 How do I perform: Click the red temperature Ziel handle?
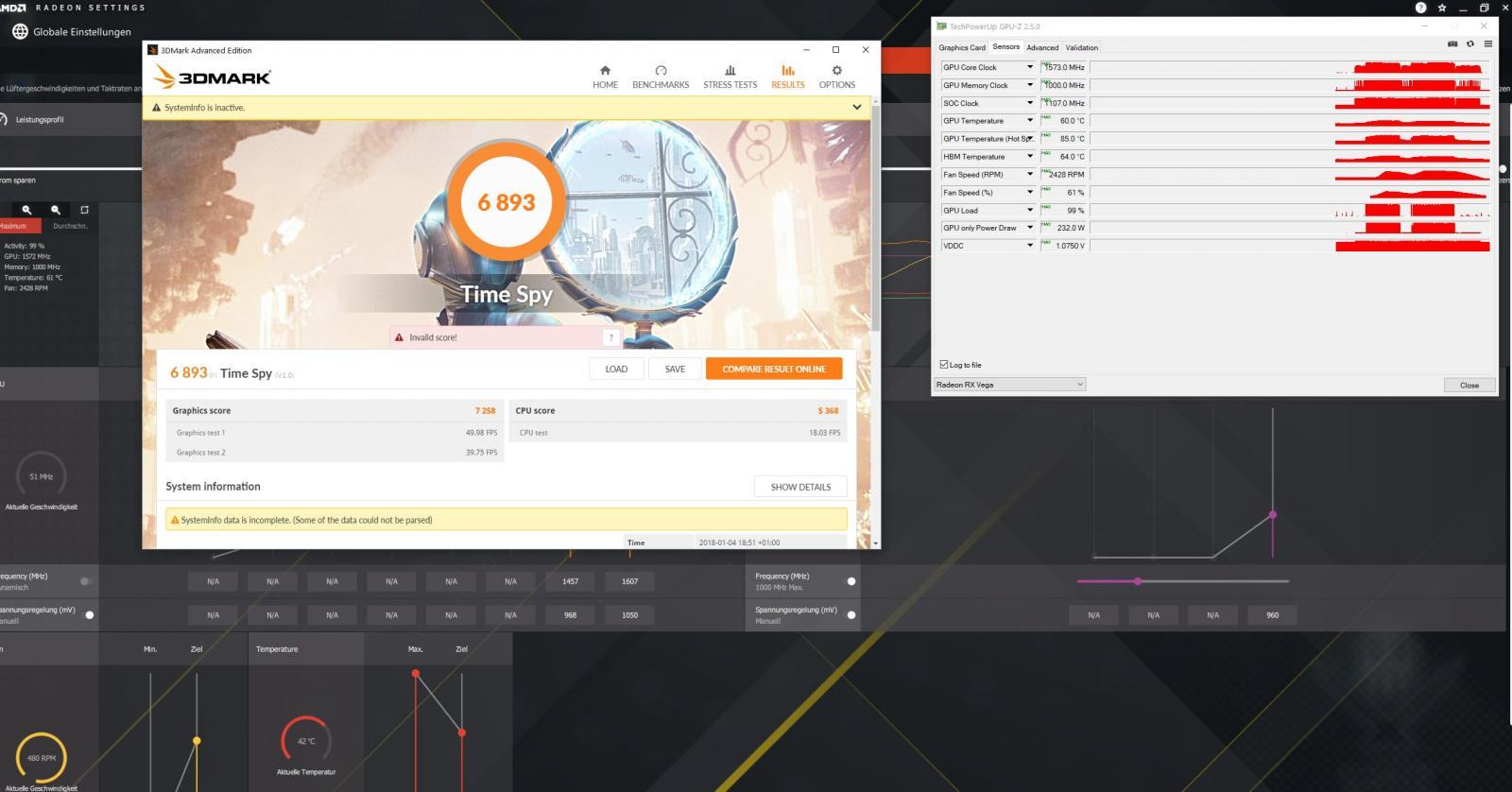[462, 732]
